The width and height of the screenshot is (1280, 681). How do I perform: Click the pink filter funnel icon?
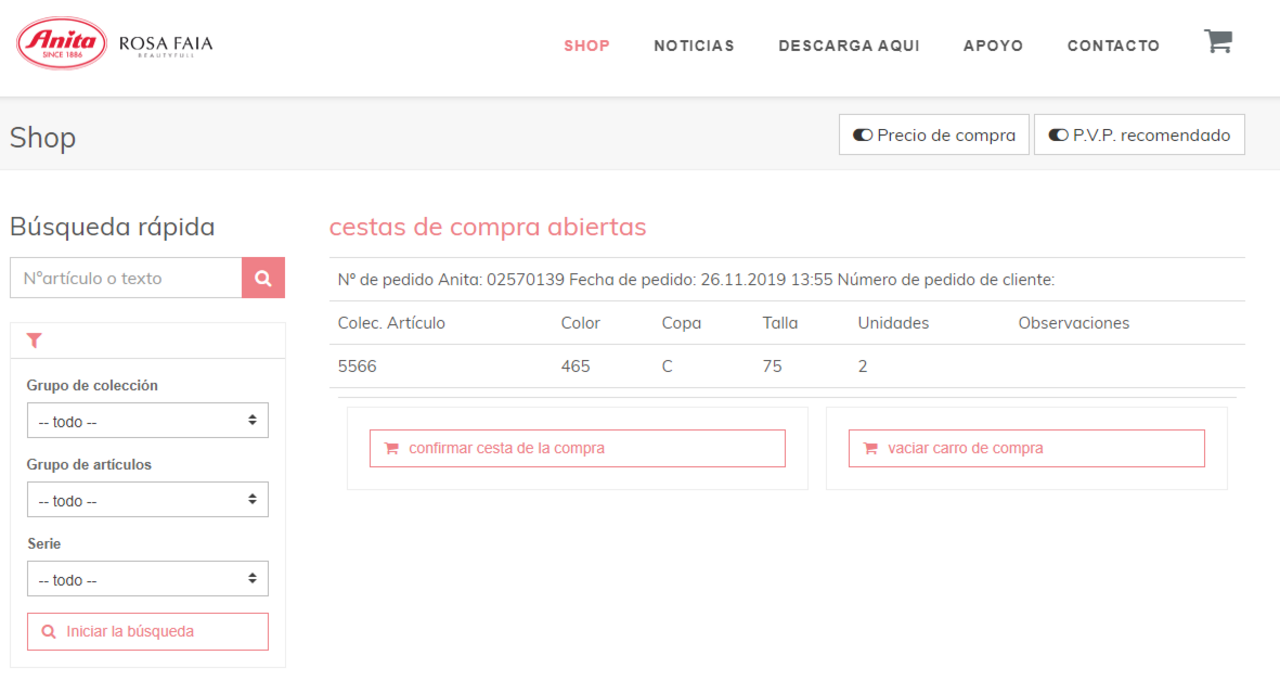[35, 341]
